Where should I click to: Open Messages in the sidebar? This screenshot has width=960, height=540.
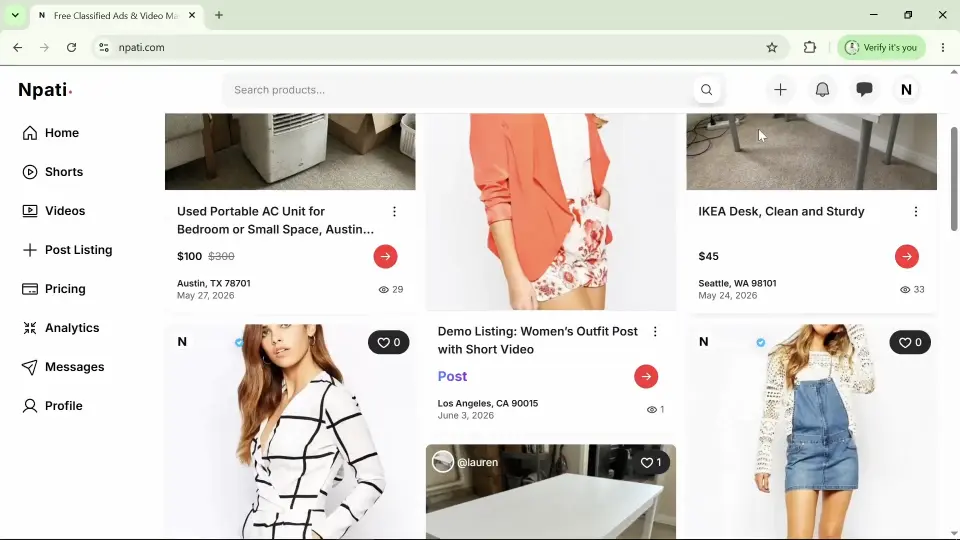(62, 367)
